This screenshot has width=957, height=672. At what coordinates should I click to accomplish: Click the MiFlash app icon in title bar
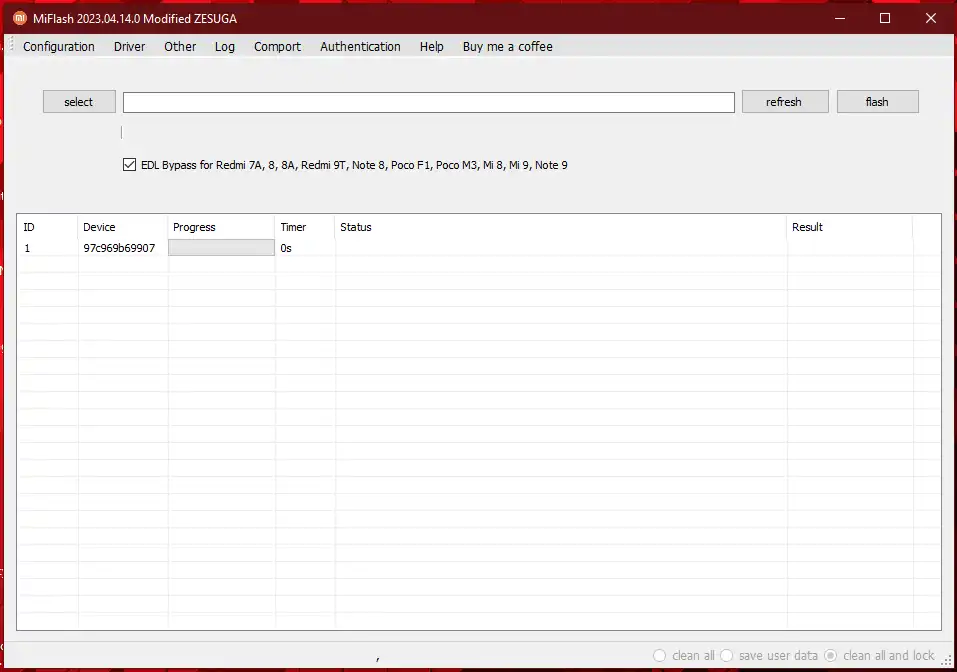click(x=19, y=18)
